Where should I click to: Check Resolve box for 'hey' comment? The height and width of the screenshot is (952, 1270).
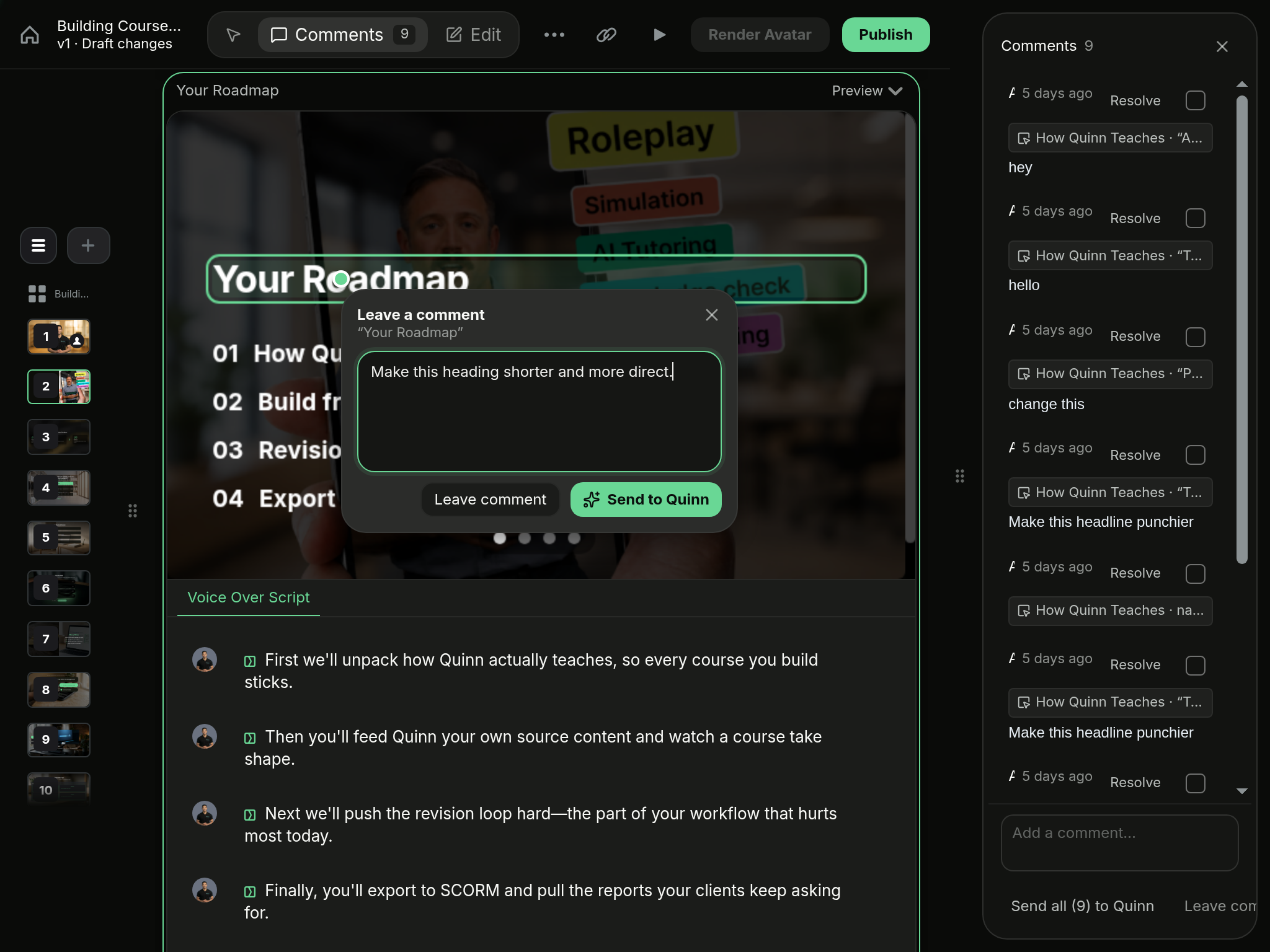1195,100
